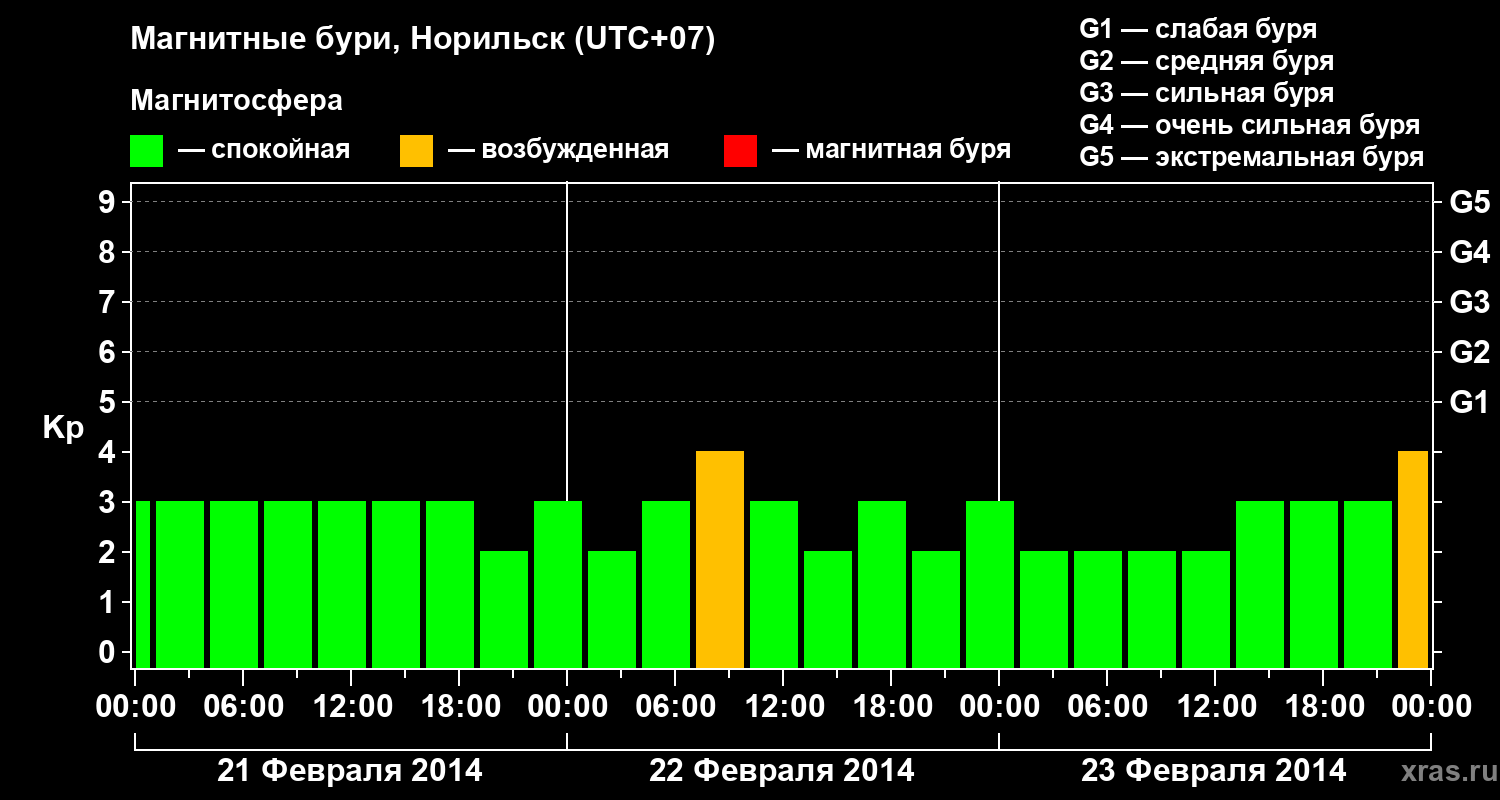Screen dimensions: 1500x800
Task: Click the 'G5 — экстремальная буря' line
Action: (1252, 157)
